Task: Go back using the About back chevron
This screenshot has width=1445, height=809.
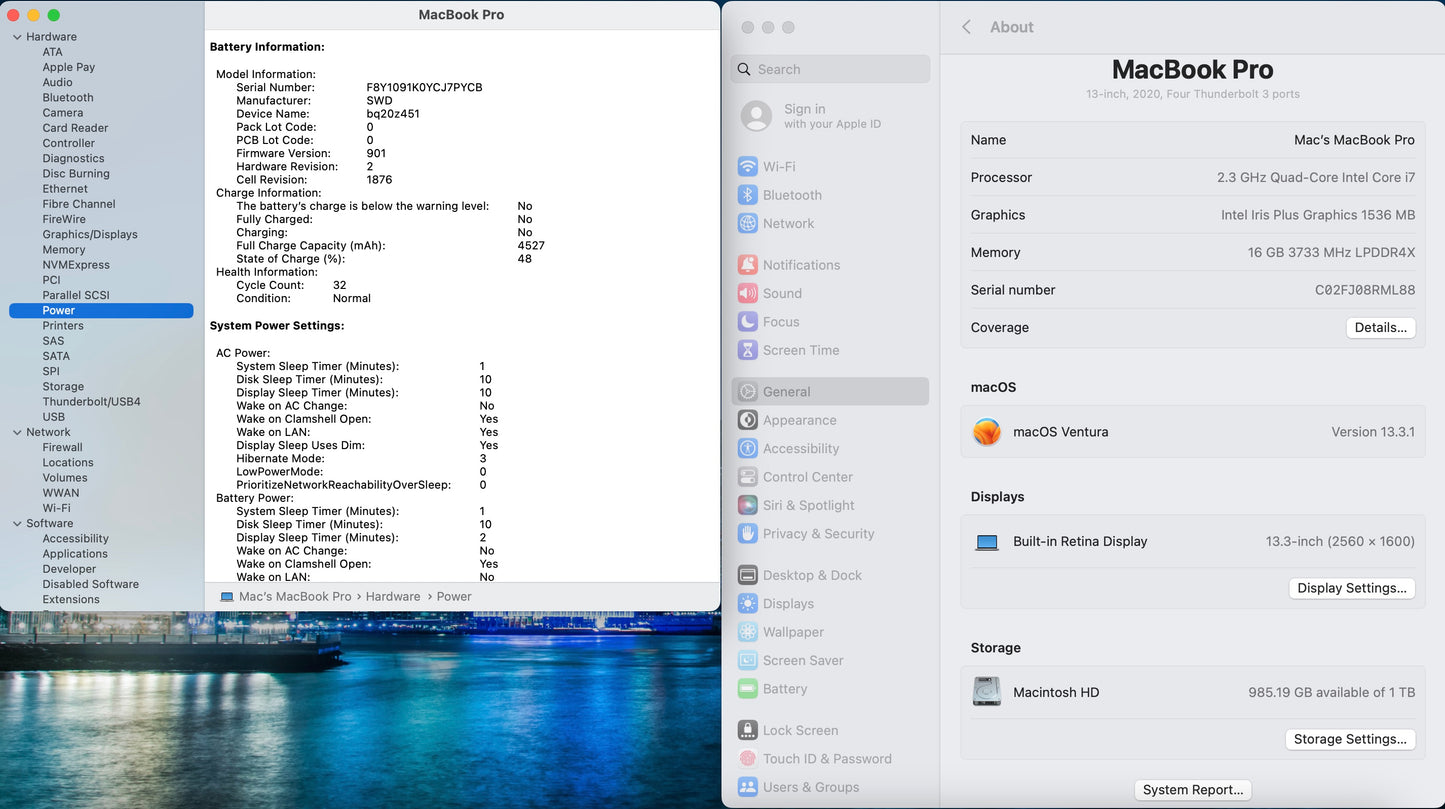Action: click(966, 27)
